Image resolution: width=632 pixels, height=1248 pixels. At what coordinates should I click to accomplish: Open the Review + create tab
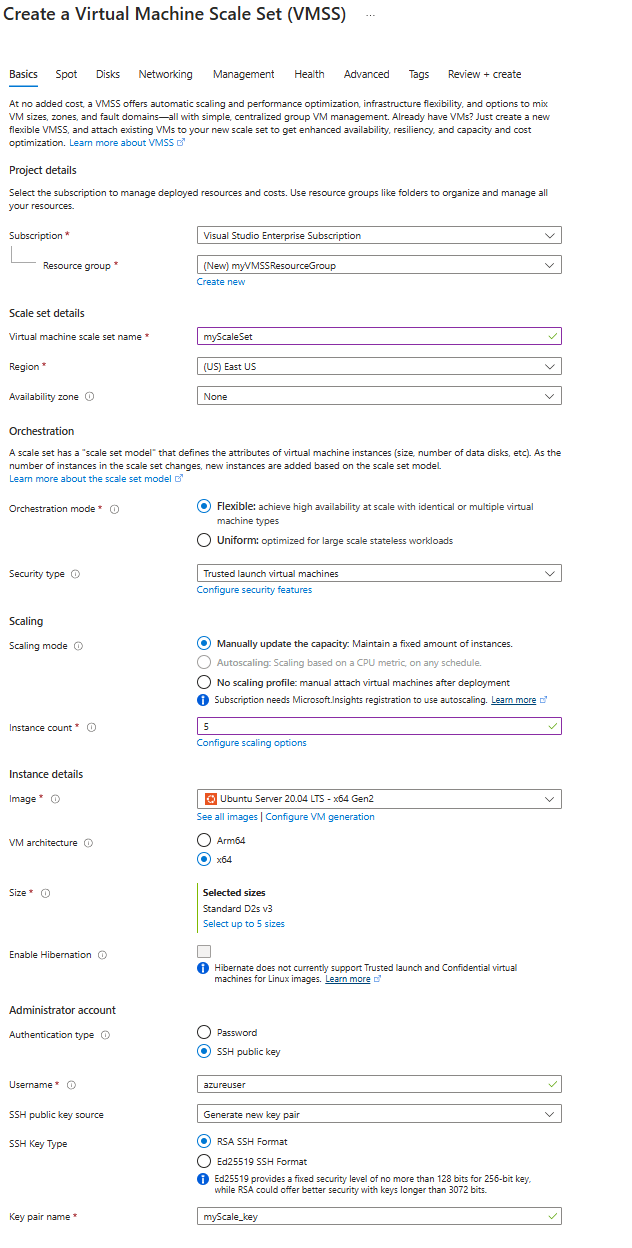[484, 74]
